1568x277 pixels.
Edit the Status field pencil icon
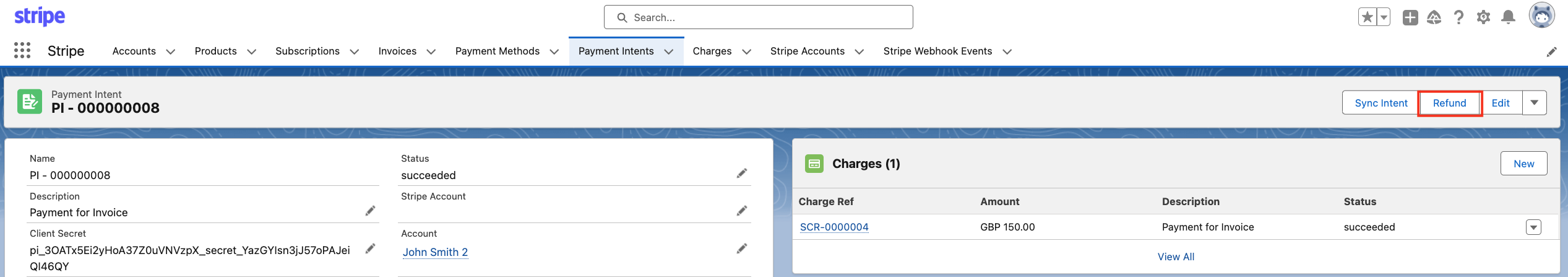coord(742,174)
